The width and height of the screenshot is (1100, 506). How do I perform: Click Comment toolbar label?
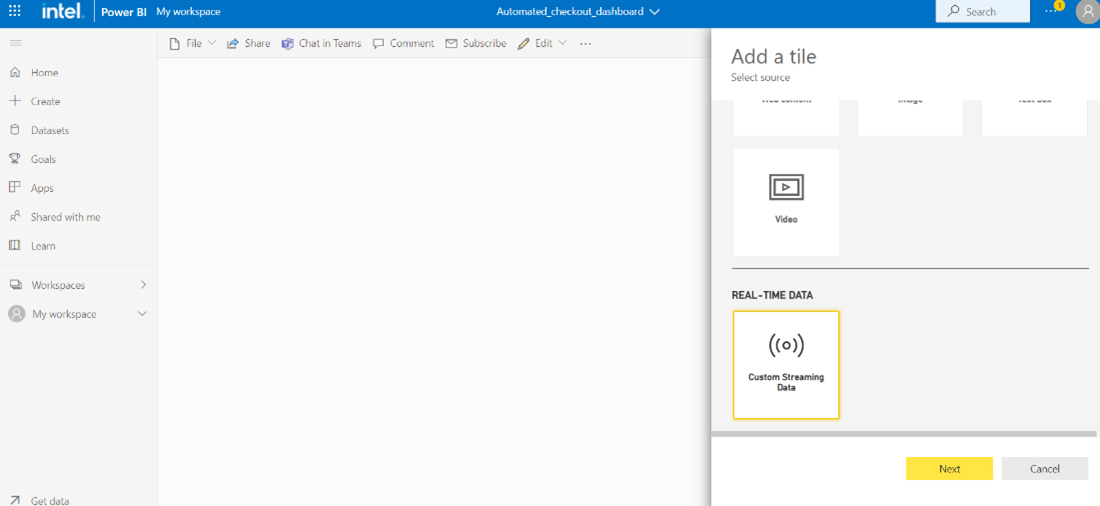point(412,44)
